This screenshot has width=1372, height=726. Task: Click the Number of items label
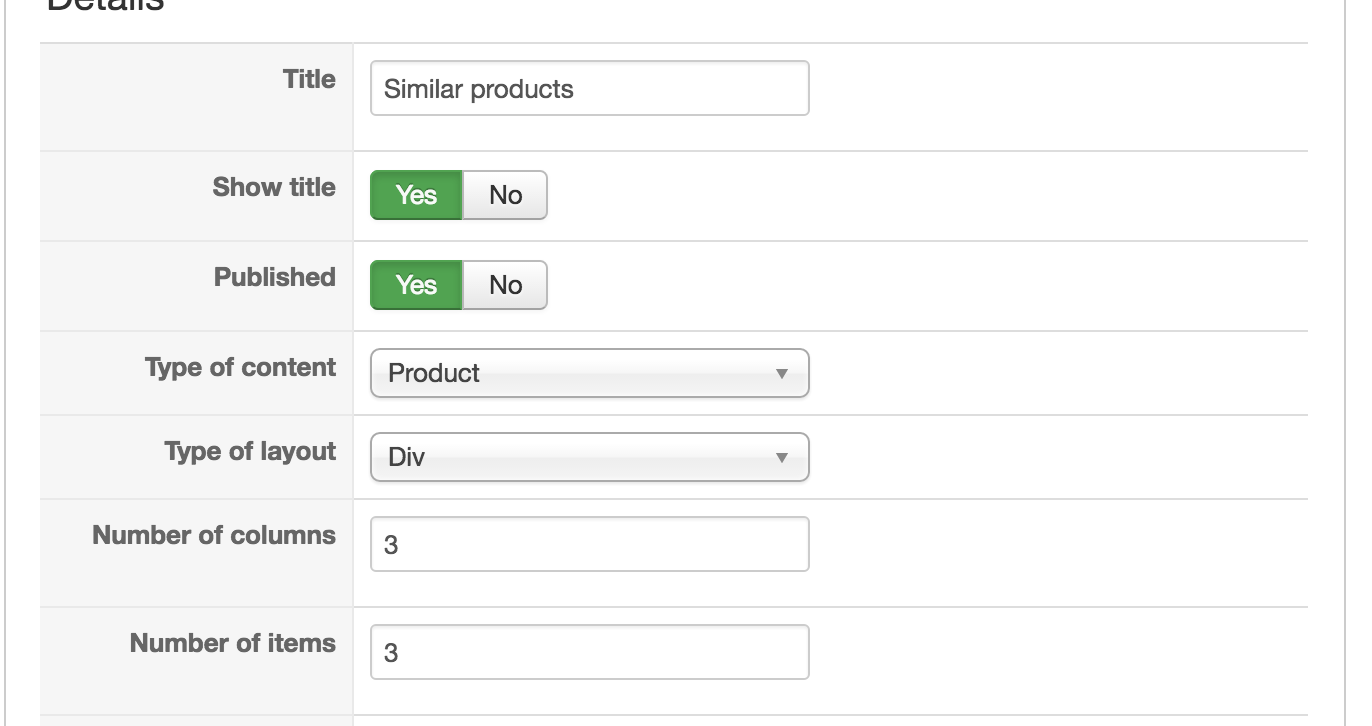pyautogui.click(x=233, y=643)
